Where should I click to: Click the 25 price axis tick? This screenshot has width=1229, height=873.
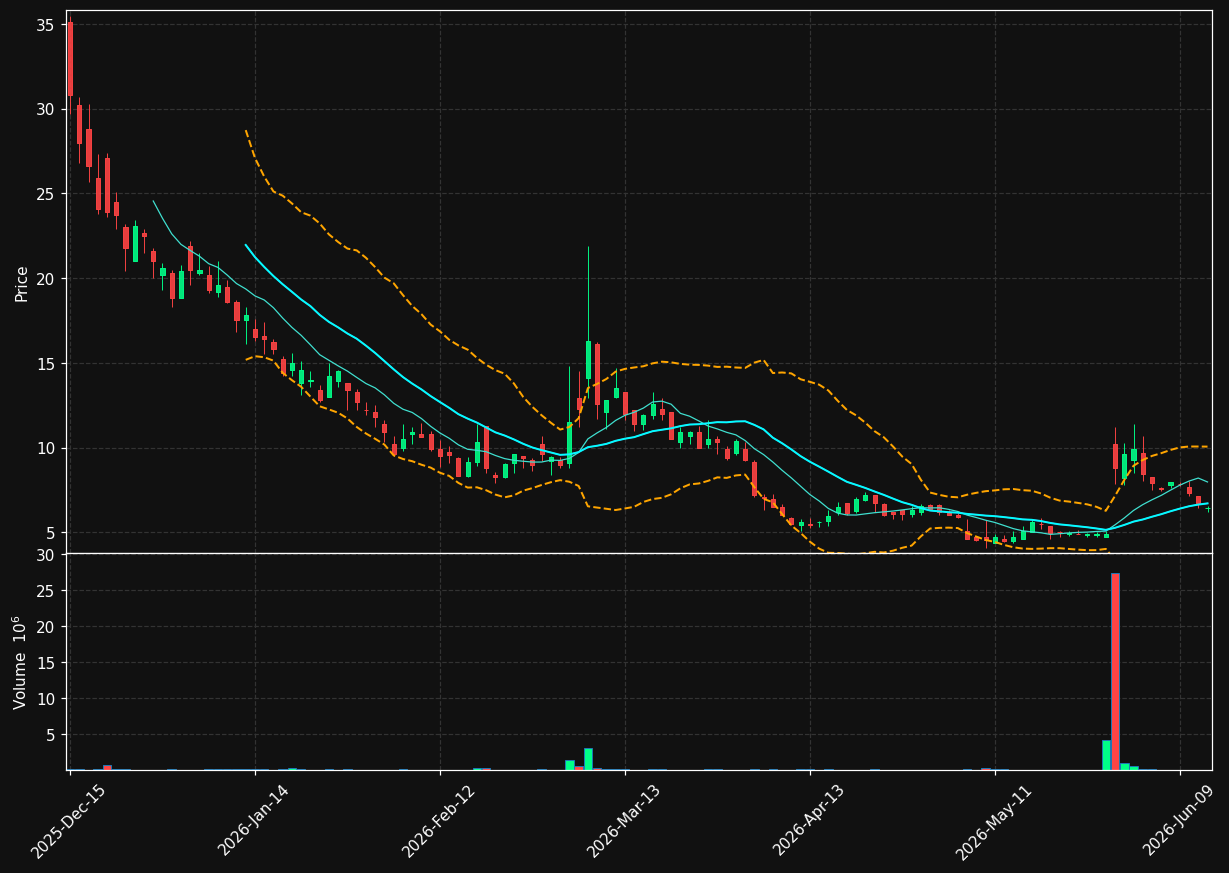pos(45,194)
